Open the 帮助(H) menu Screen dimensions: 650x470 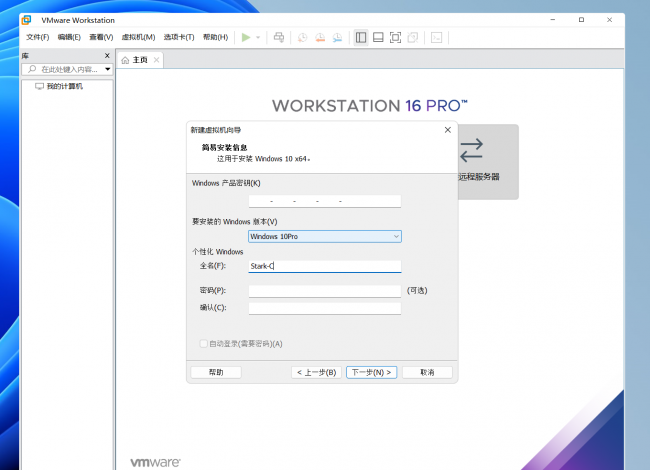coord(216,37)
